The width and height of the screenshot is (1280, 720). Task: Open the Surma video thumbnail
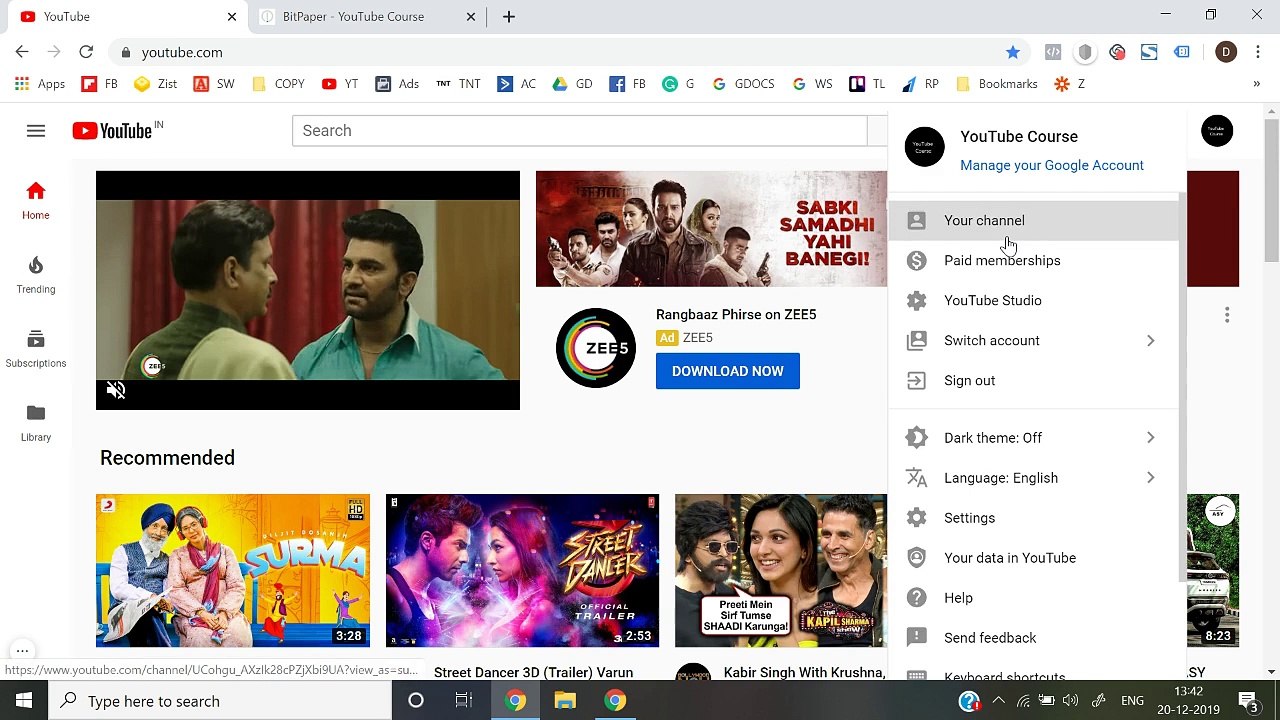233,571
